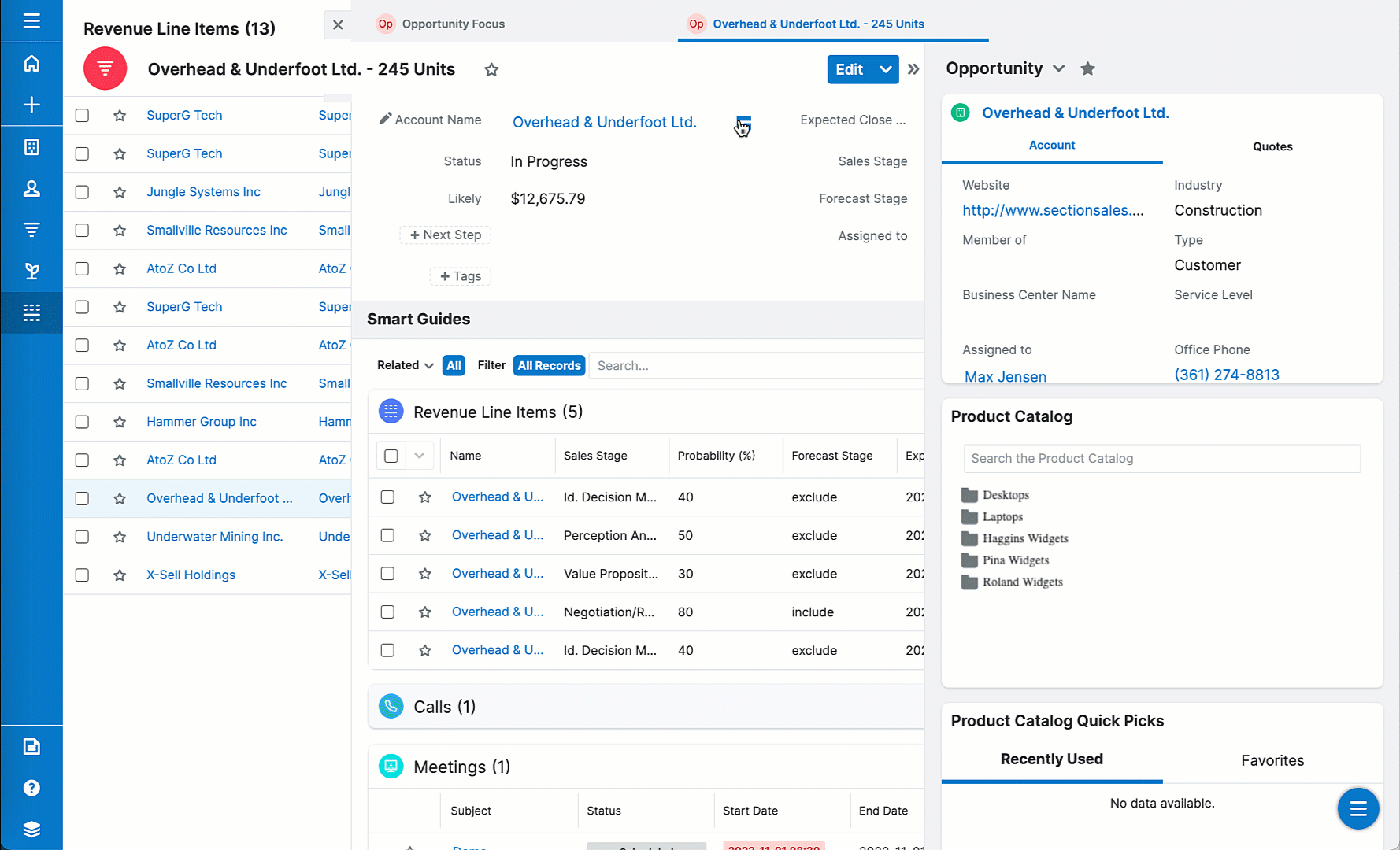Expand the Related dropdown in Smart Guides
This screenshot has width=1400, height=850.
coord(405,365)
